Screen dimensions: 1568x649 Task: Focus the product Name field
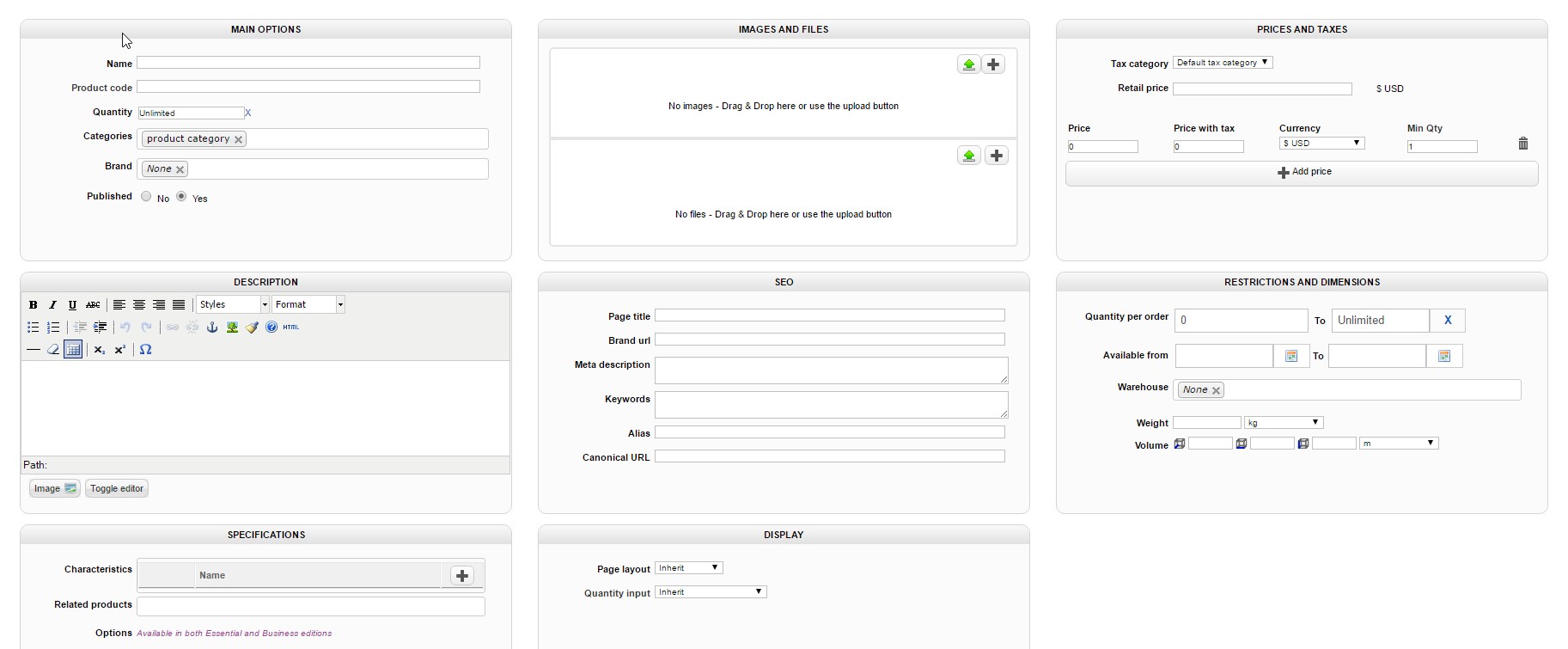(x=308, y=63)
